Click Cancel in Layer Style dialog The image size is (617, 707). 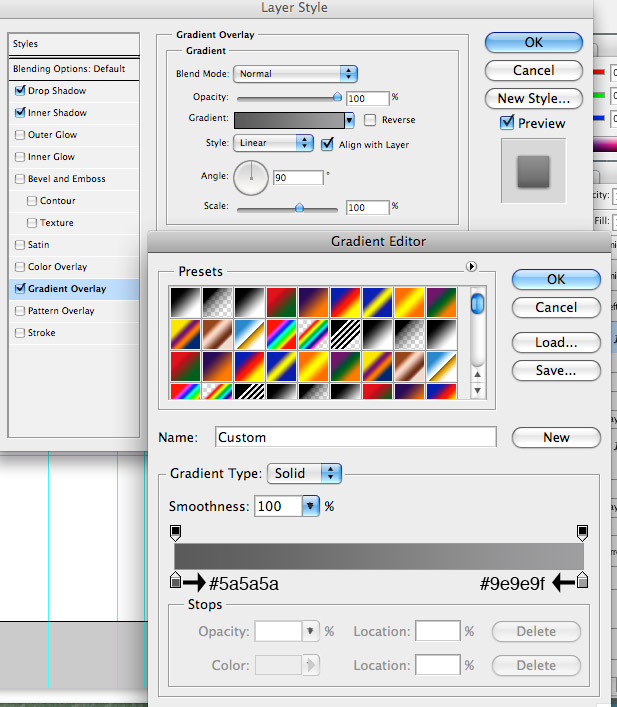[534, 70]
